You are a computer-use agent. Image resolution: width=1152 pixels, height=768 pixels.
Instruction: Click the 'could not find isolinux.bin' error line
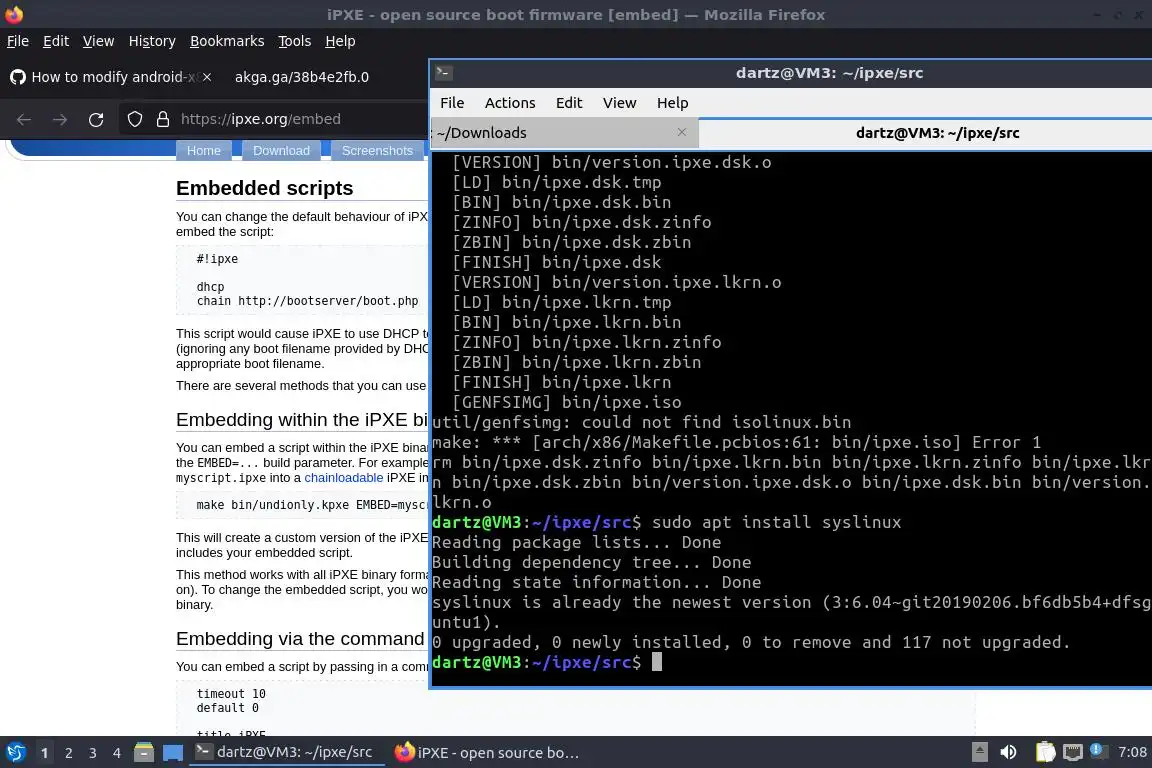(641, 423)
